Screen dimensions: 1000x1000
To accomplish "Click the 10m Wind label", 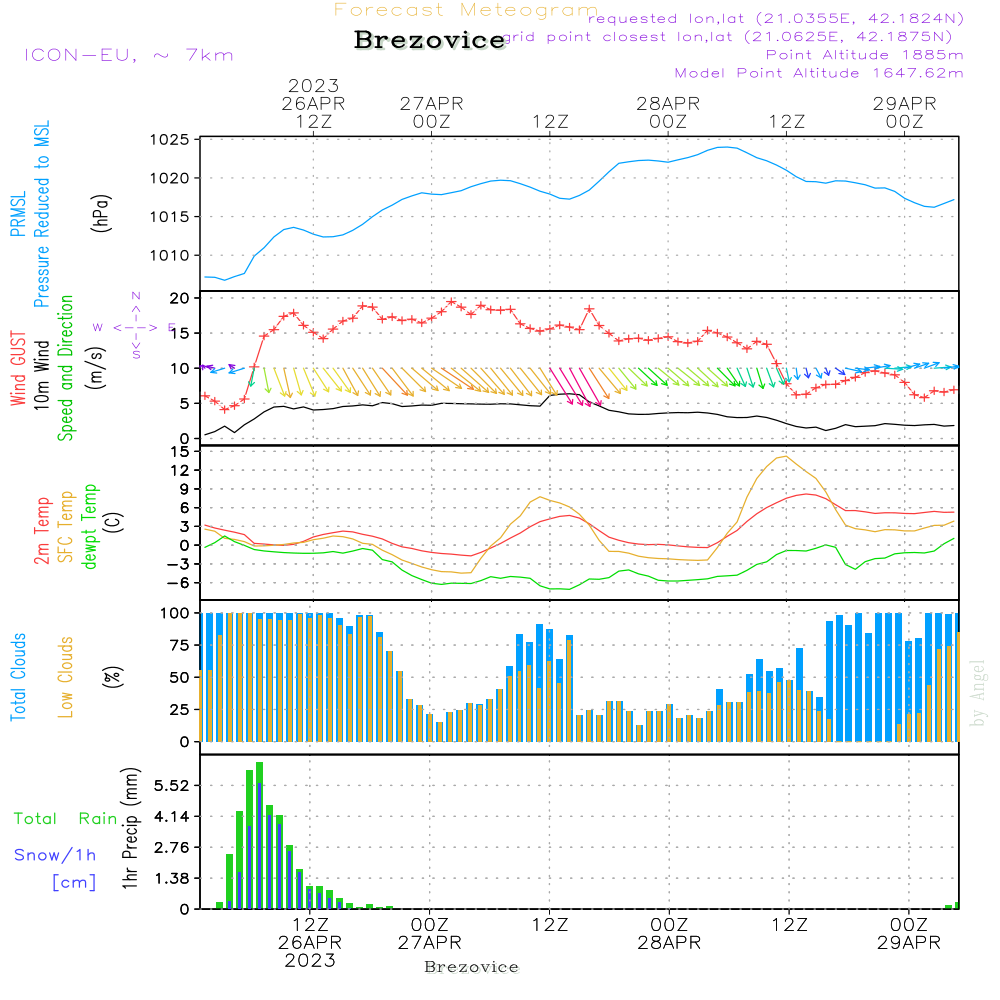I will 41,374.
